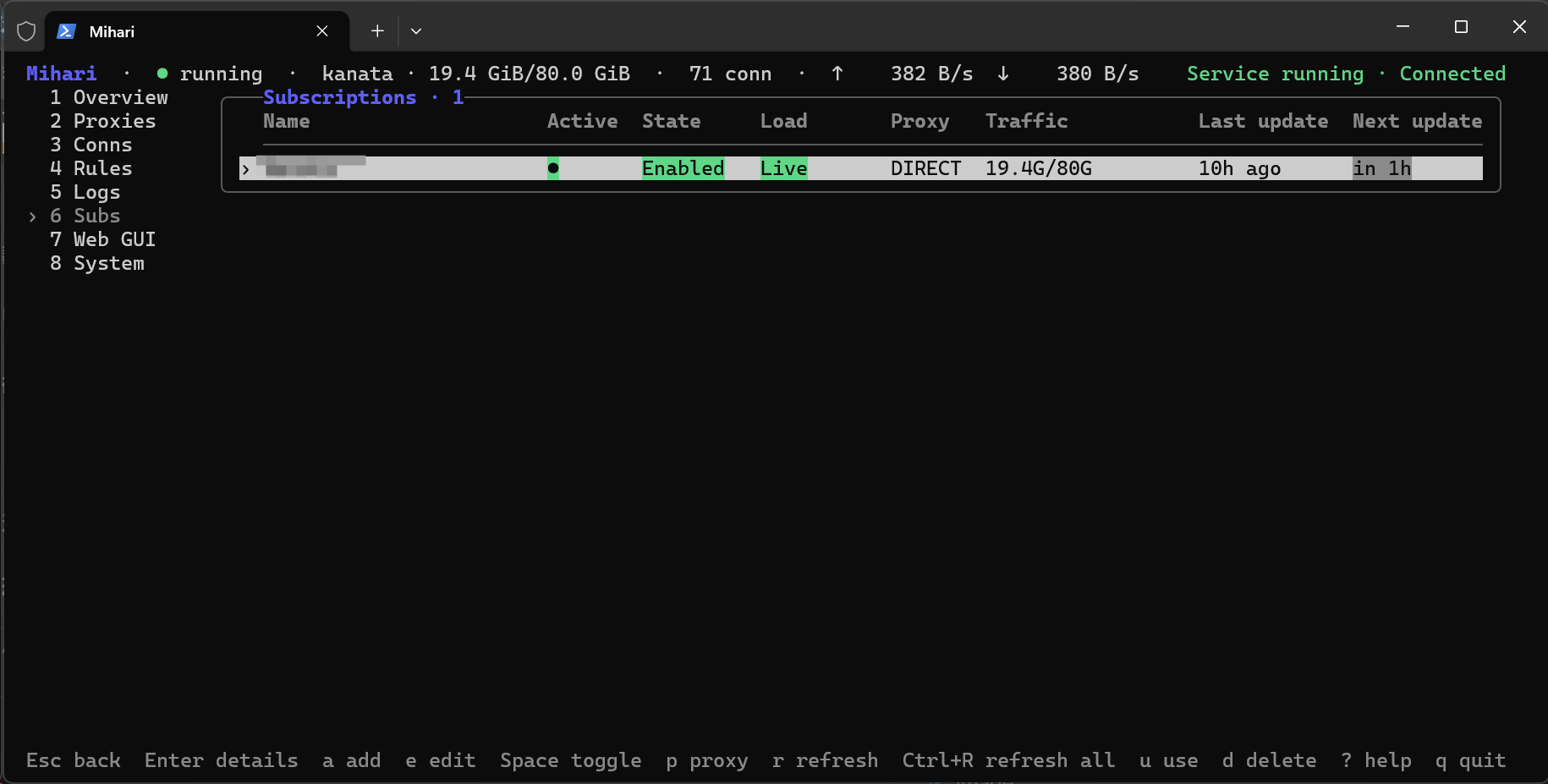Open 7 Web GUI in sidebar
The height and width of the screenshot is (784, 1548).
103,239
